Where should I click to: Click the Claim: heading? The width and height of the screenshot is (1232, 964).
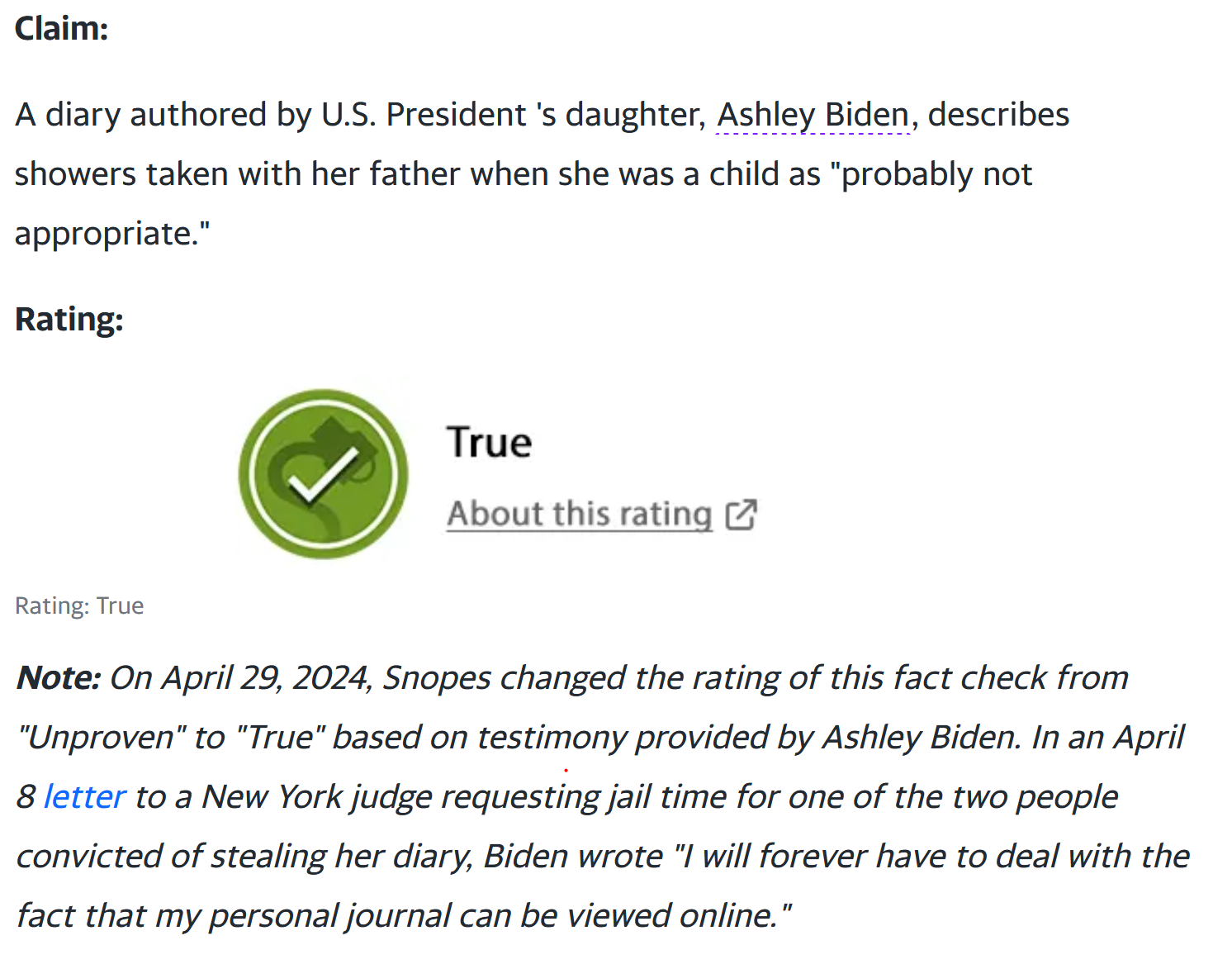coord(62,29)
